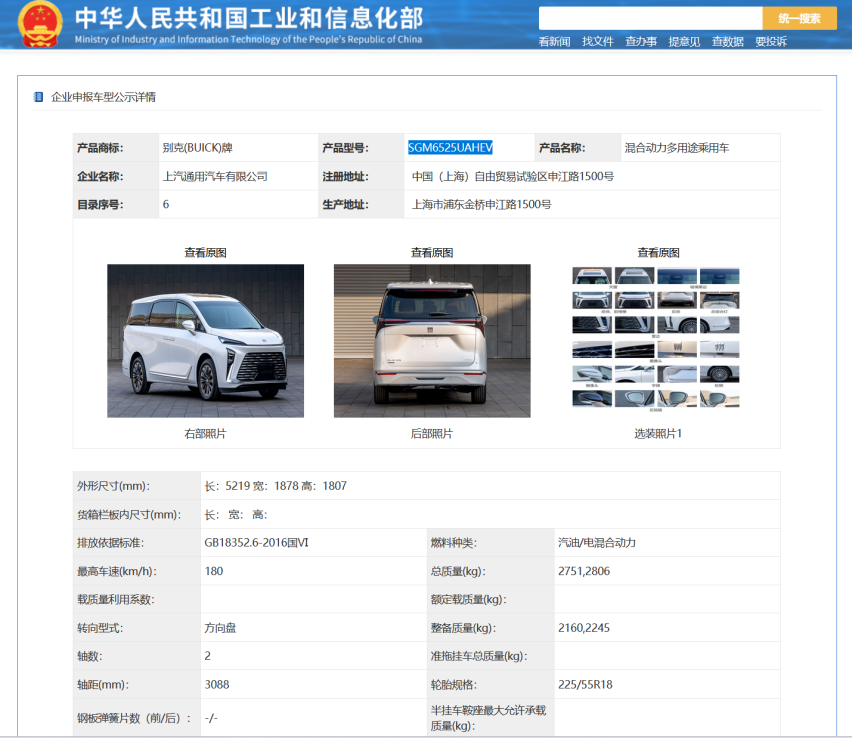Click the ministry title 中华人民共和国工业和信息化部
Viewport: 852px width, 738px height.
(248, 18)
